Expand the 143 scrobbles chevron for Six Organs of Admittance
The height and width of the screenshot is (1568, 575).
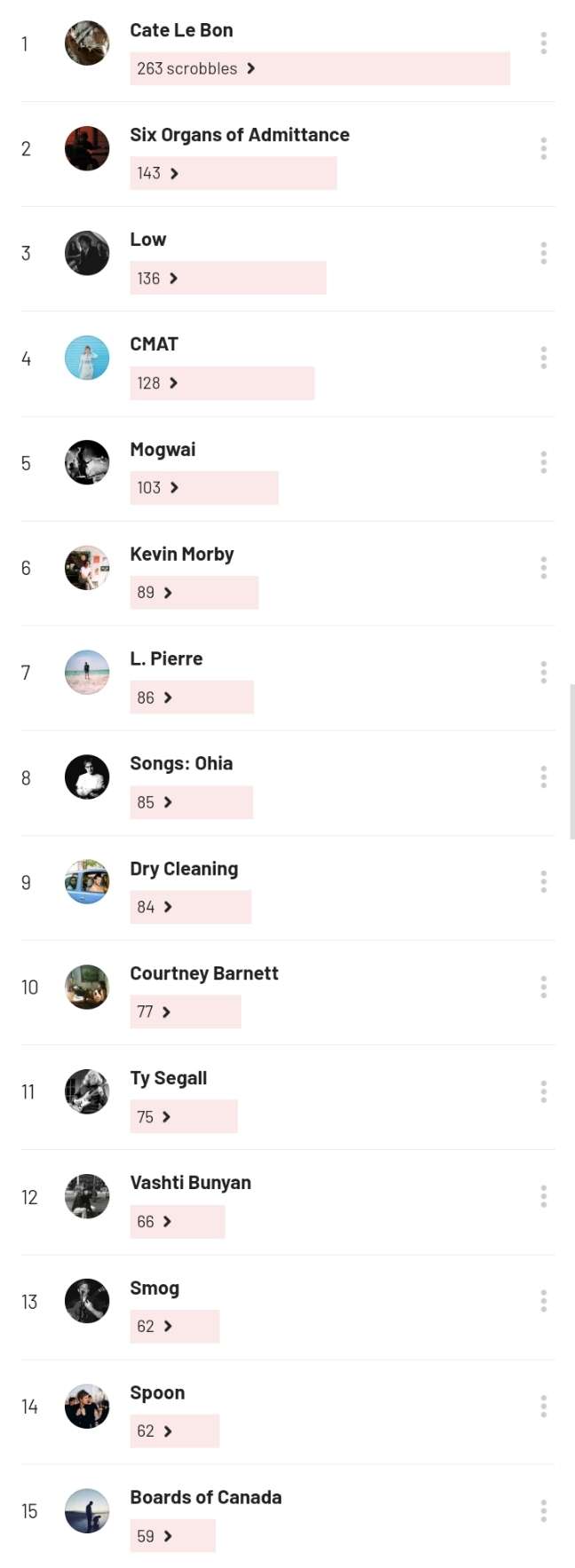tap(174, 173)
